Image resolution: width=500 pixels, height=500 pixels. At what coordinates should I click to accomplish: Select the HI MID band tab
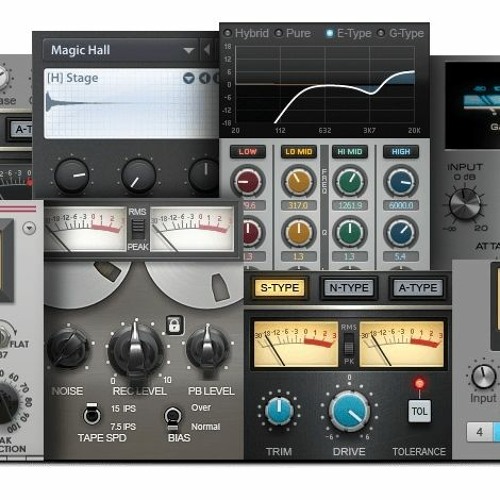(x=350, y=152)
